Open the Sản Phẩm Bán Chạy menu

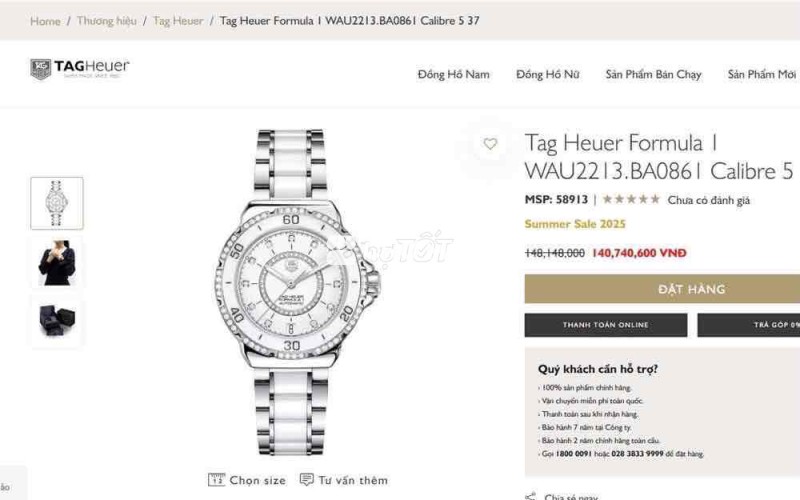point(653,74)
